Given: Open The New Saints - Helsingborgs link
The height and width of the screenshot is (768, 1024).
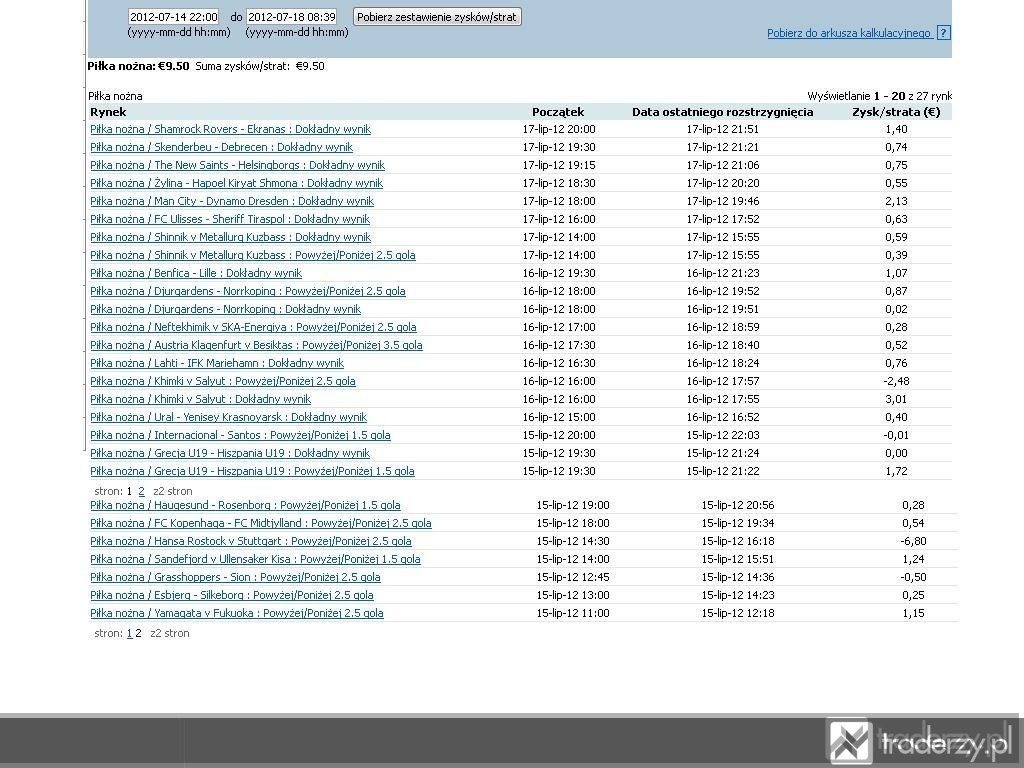Looking at the screenshot, I should coord(238,165).
